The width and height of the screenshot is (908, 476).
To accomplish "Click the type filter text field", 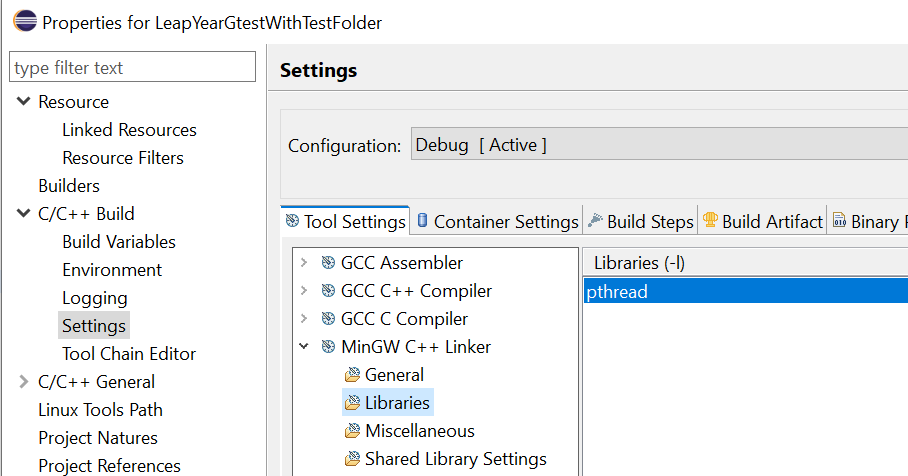I will pyautogui.click(x=132, y=68).
